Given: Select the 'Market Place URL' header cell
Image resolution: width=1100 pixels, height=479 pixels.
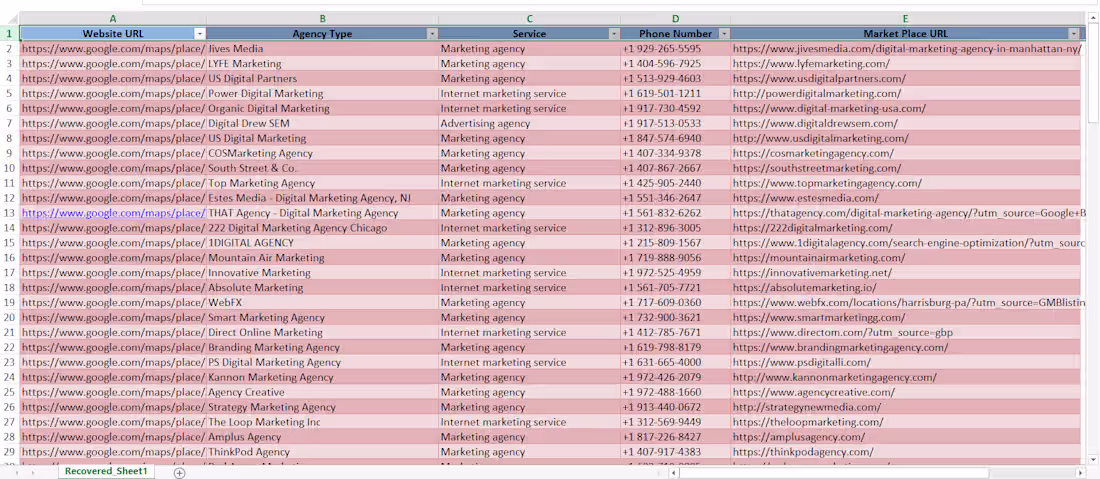Looking at the screenshot, I should 905,34.
